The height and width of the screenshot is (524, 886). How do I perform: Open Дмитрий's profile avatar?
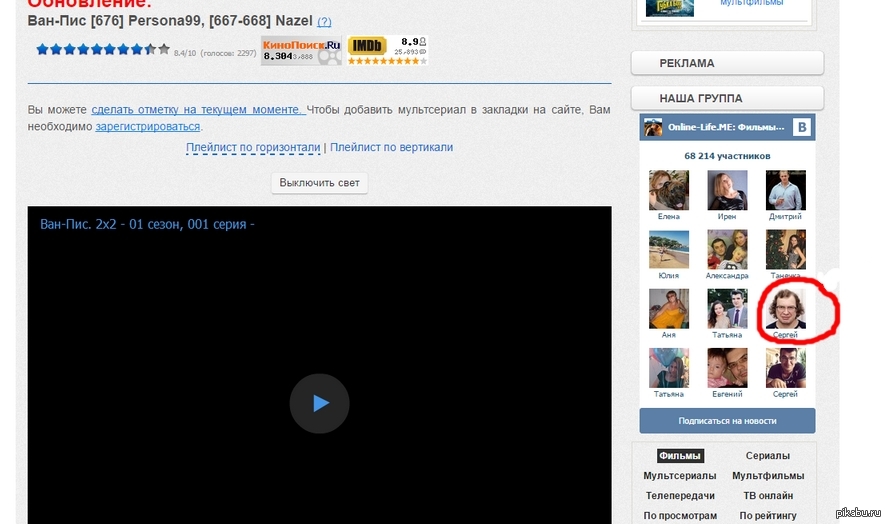(785, 189)
